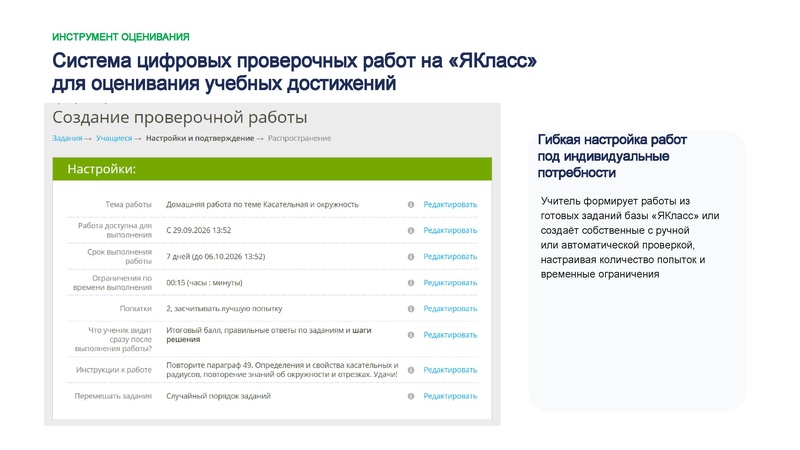Image resolution: width=800 pixels, height=450 pixels.
Task: Click 'Итоговый балл, правильные ответы' value text
Action: [x=269, y=335]
